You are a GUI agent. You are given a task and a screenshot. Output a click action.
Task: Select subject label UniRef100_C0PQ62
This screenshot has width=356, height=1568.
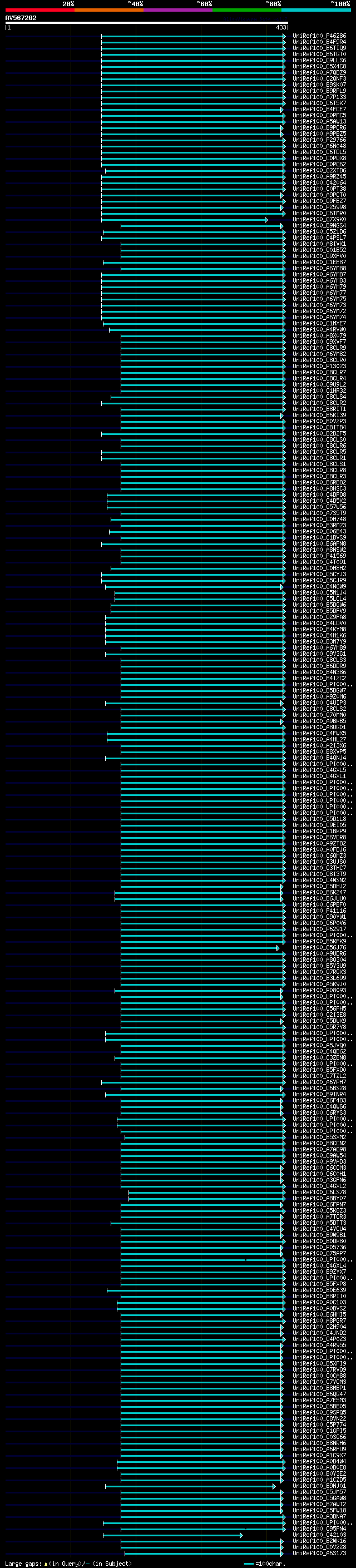coord(319,164)
